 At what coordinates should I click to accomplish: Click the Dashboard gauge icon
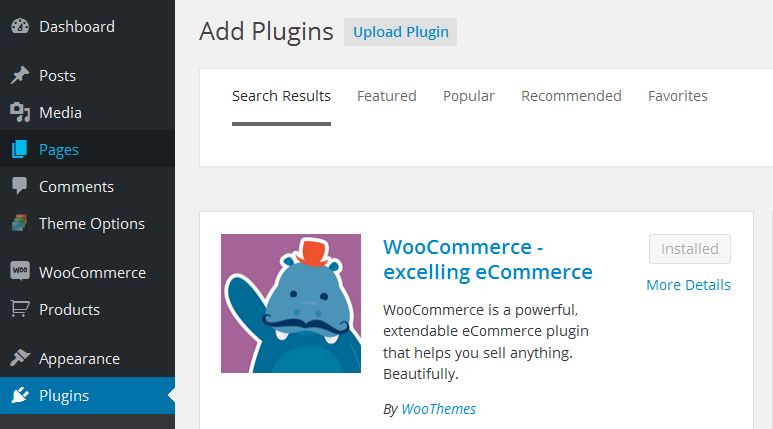19,27
